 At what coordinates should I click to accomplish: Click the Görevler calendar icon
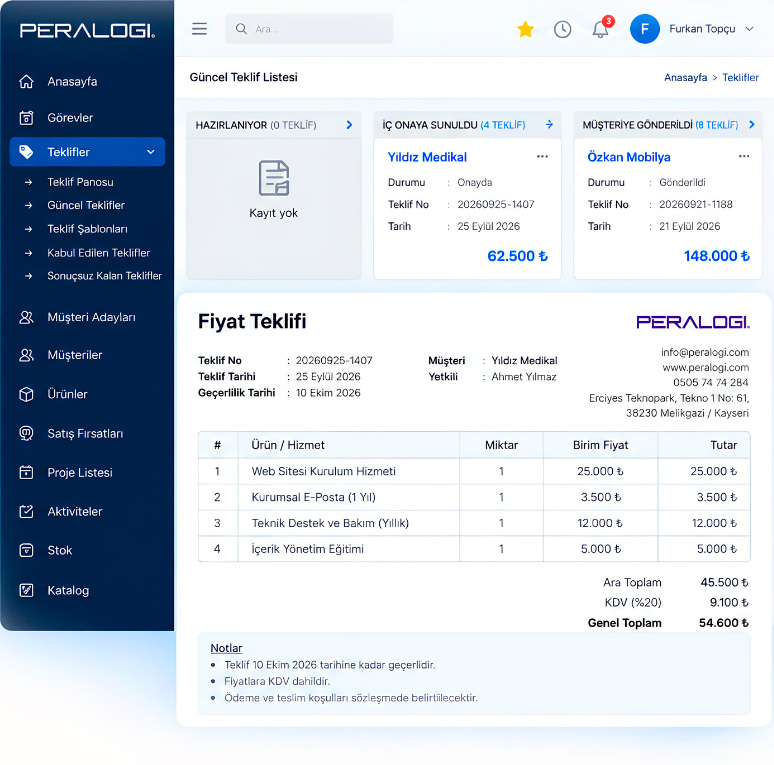pyautogui.click(x=26, y=117)
